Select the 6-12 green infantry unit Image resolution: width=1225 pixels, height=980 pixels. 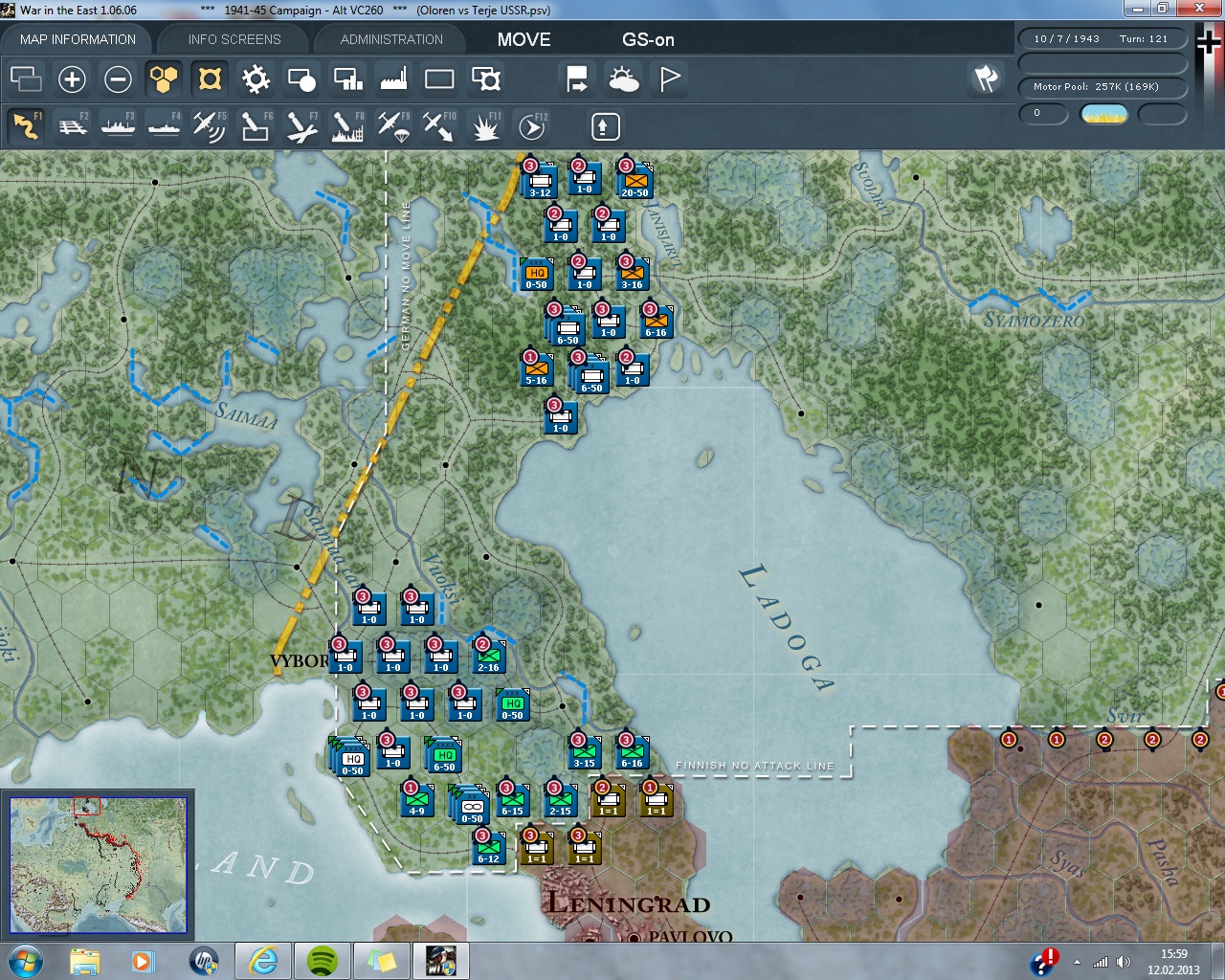(x=488, y=848)
